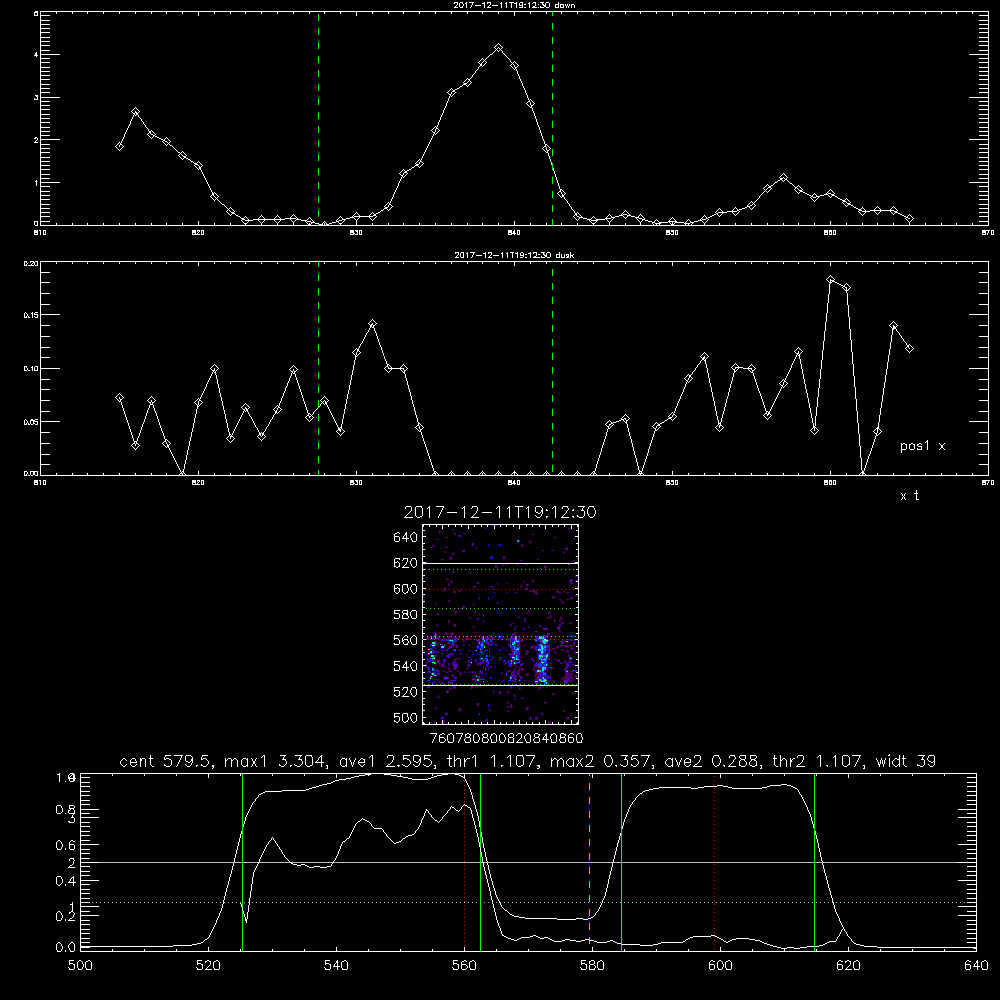
Task: Click the '520' y-axis label of spectrogram image
Action: coord(406,692)
